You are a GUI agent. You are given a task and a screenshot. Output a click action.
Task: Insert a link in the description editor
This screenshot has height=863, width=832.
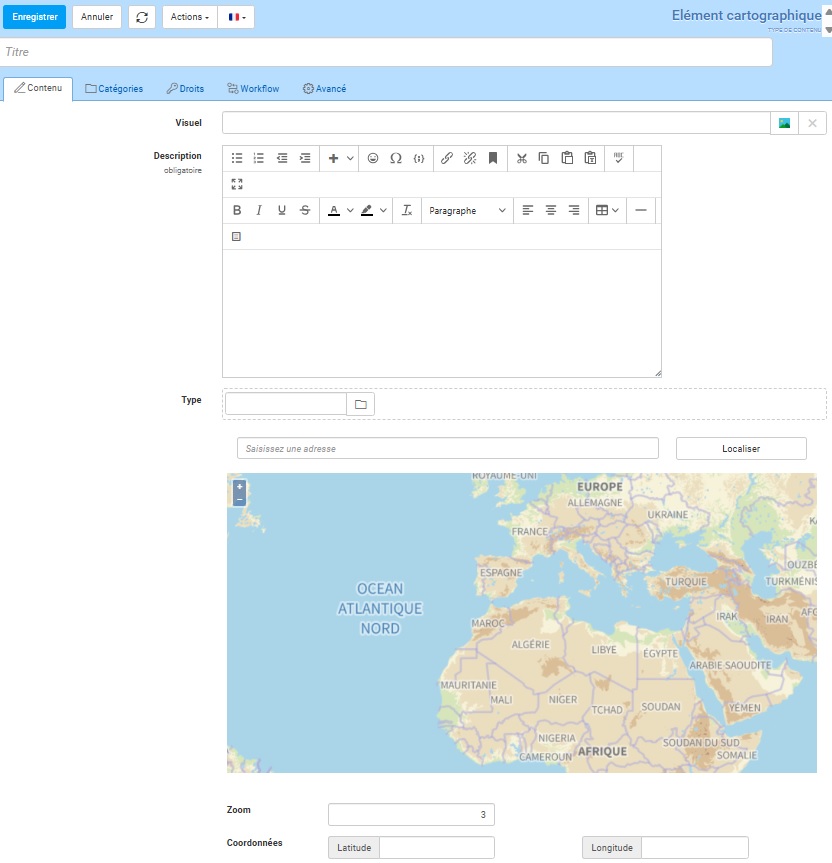coord(447,158)
